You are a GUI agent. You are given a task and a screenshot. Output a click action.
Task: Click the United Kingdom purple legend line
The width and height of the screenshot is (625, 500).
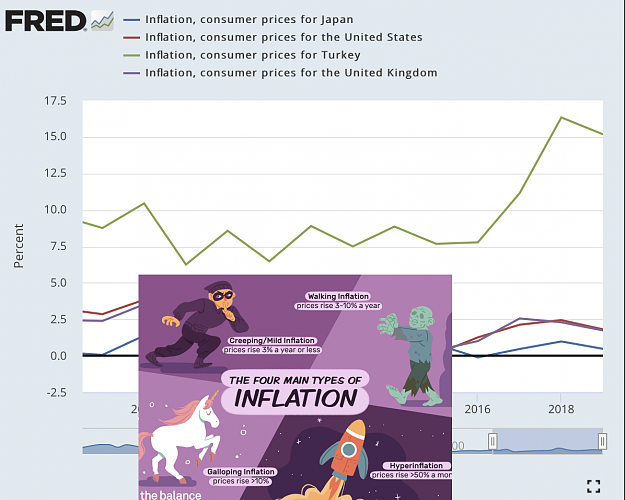pos(132,73)
